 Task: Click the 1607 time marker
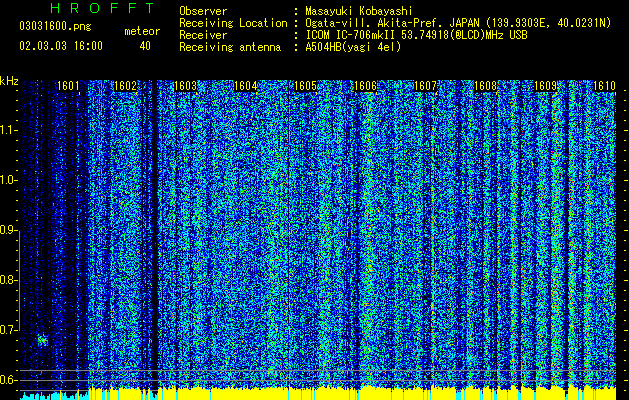425,86
